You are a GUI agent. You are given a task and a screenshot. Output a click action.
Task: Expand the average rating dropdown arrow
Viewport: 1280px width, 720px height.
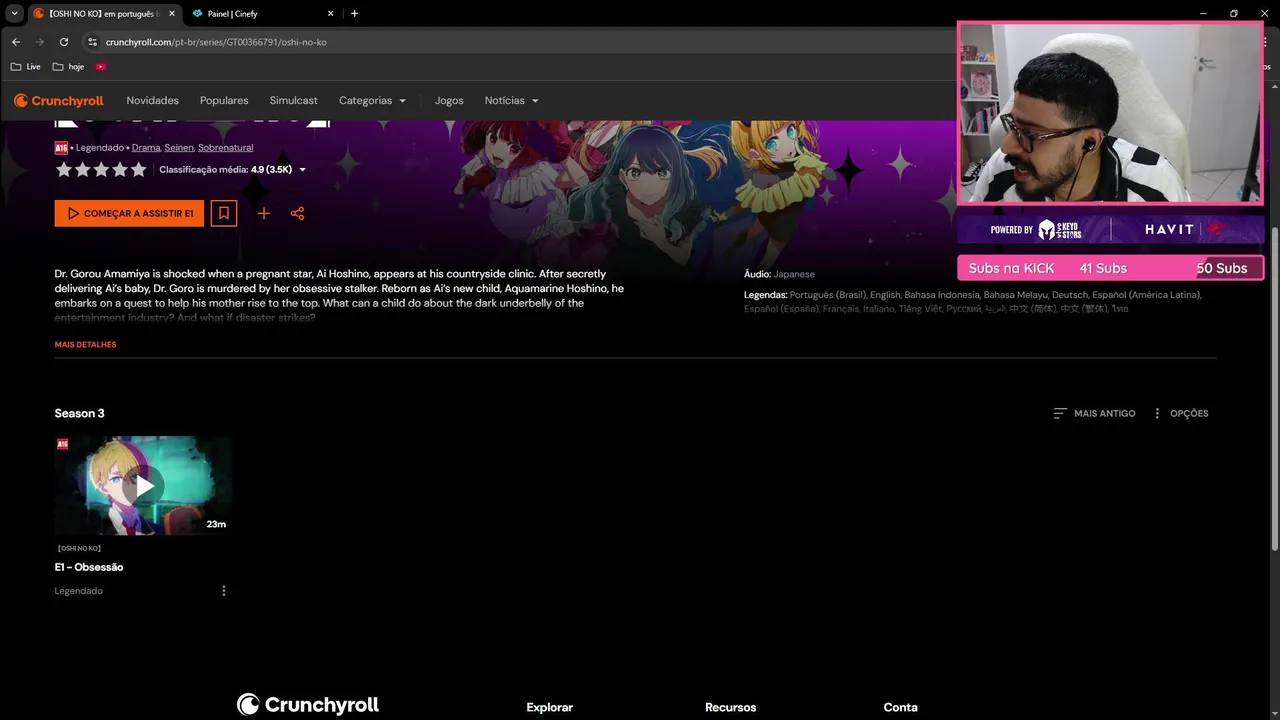point(303,170)
